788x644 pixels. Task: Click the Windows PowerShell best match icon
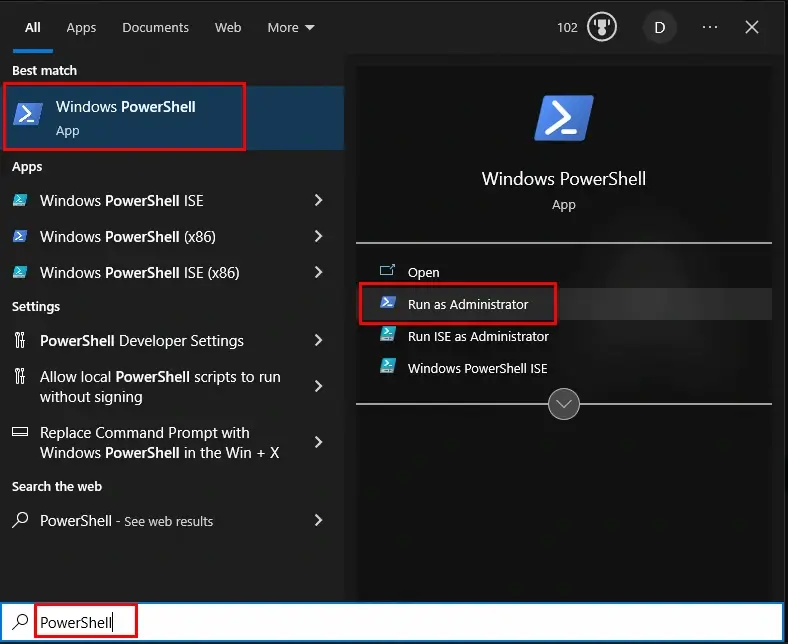(29, 113)
